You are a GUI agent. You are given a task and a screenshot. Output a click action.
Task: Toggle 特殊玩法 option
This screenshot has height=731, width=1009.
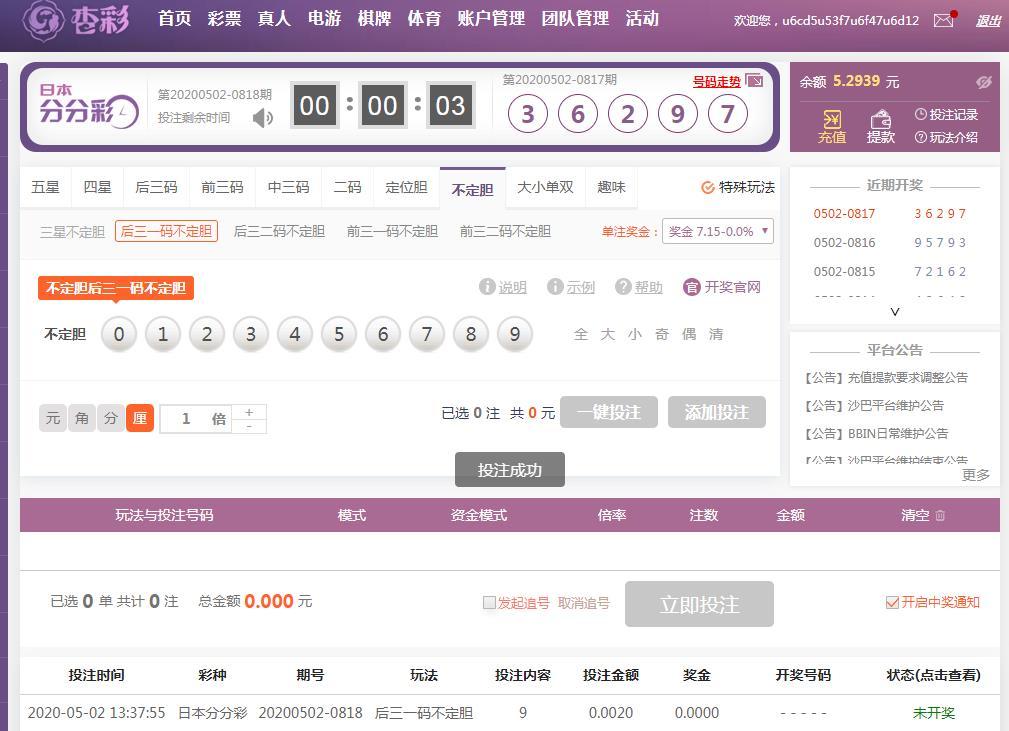(738, 187)
